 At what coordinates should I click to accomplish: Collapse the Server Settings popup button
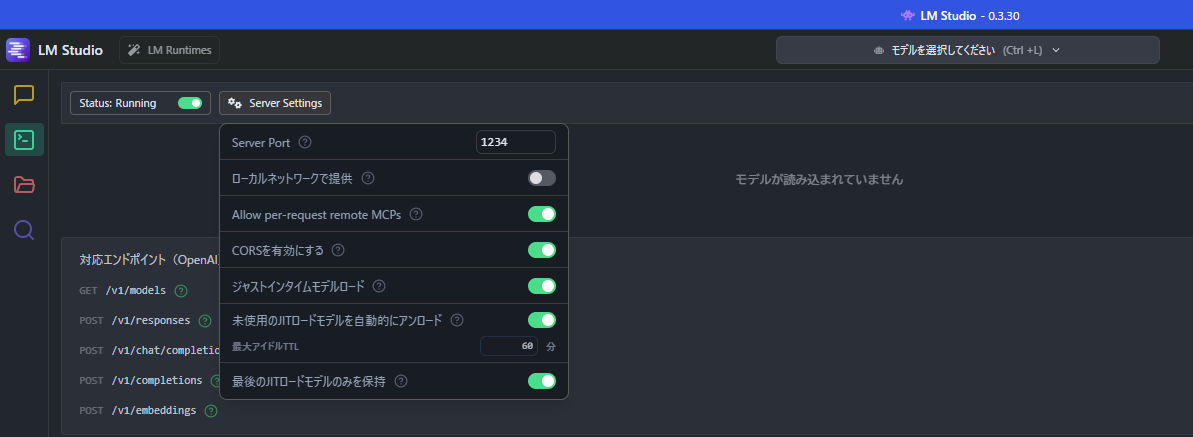(x=275, y=103)
